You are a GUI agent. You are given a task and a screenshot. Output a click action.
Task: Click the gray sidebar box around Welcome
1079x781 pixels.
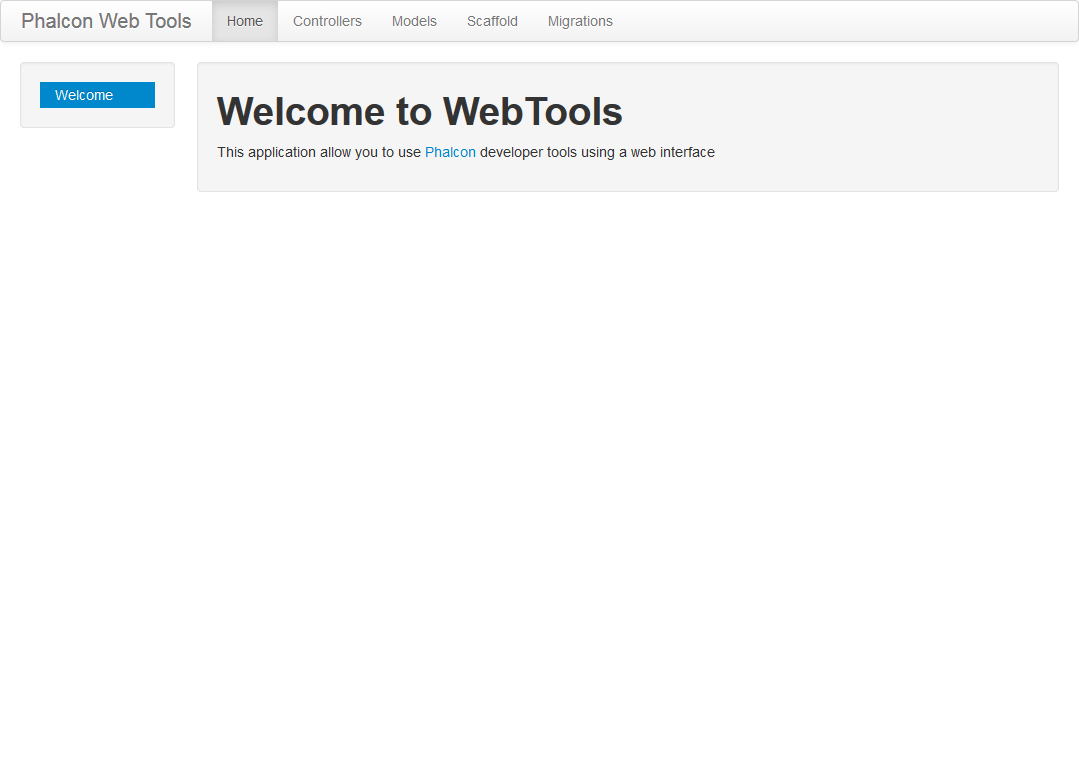pos(97,118)
